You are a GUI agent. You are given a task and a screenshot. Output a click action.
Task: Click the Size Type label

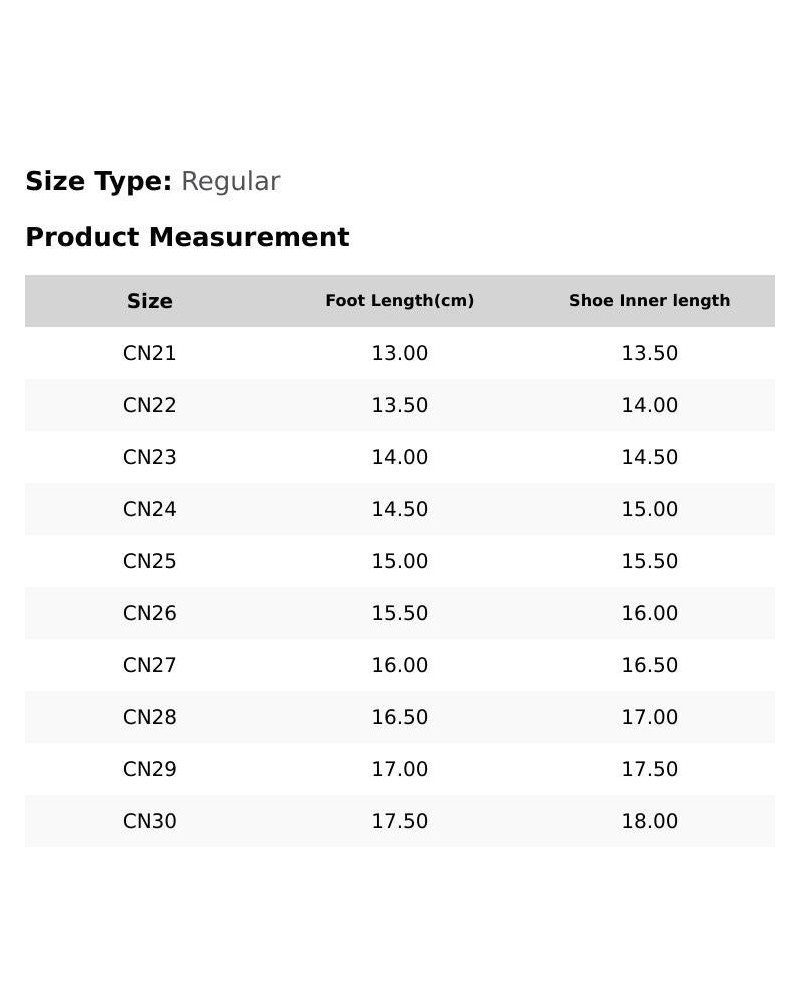tap(98, 181)
